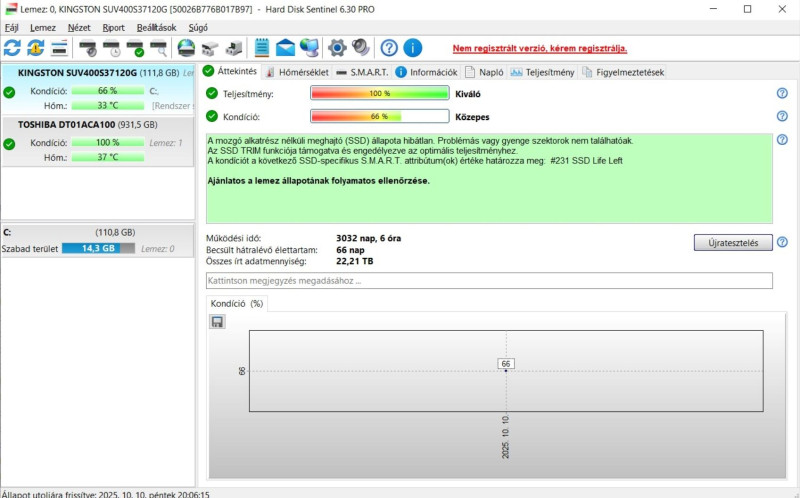800x498 pixels.
Task: Switch to the Áttekintés tab
Action: pyautogui.click(x=230, y=71)
